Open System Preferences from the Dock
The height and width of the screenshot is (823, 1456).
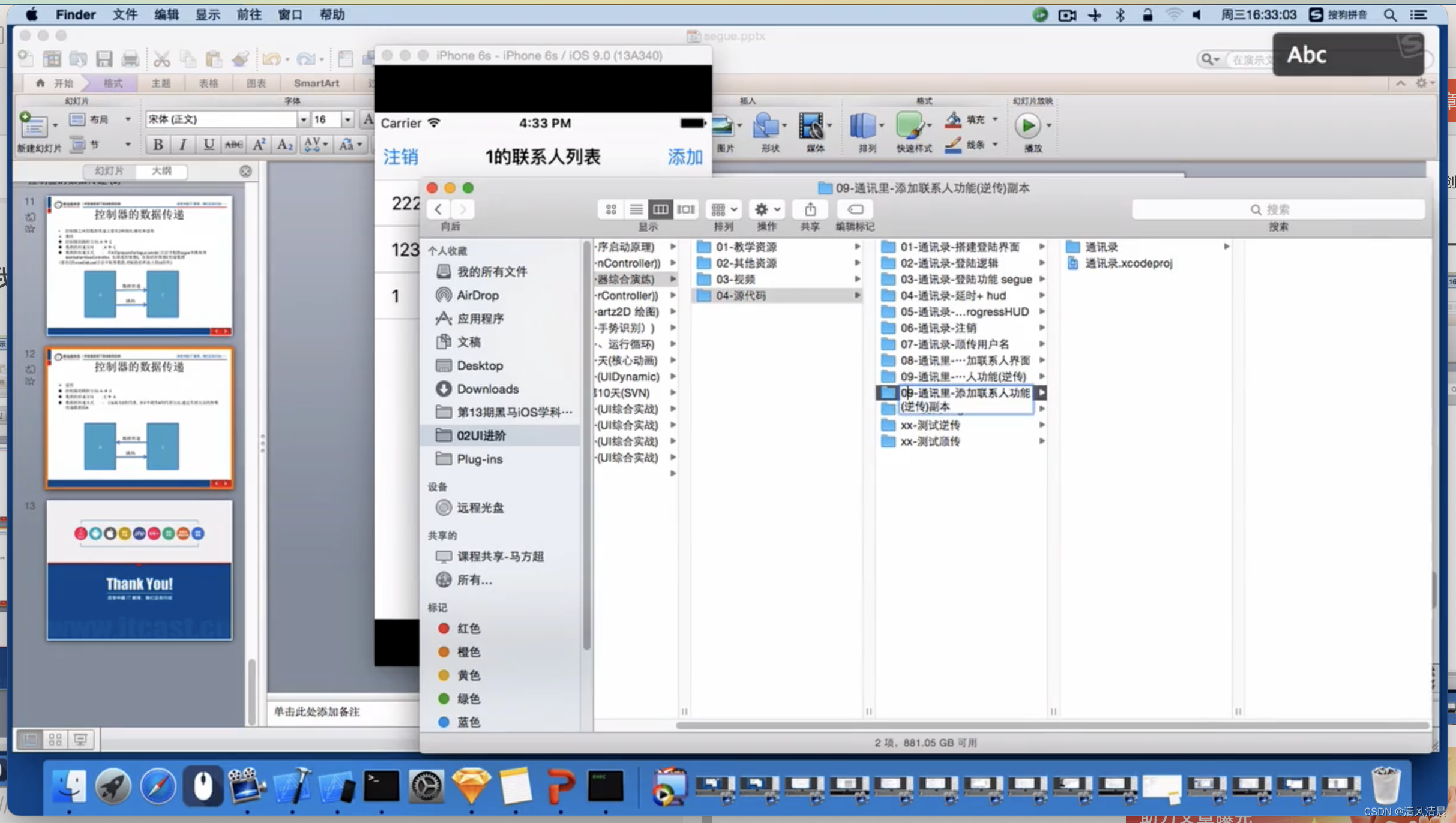426,785
